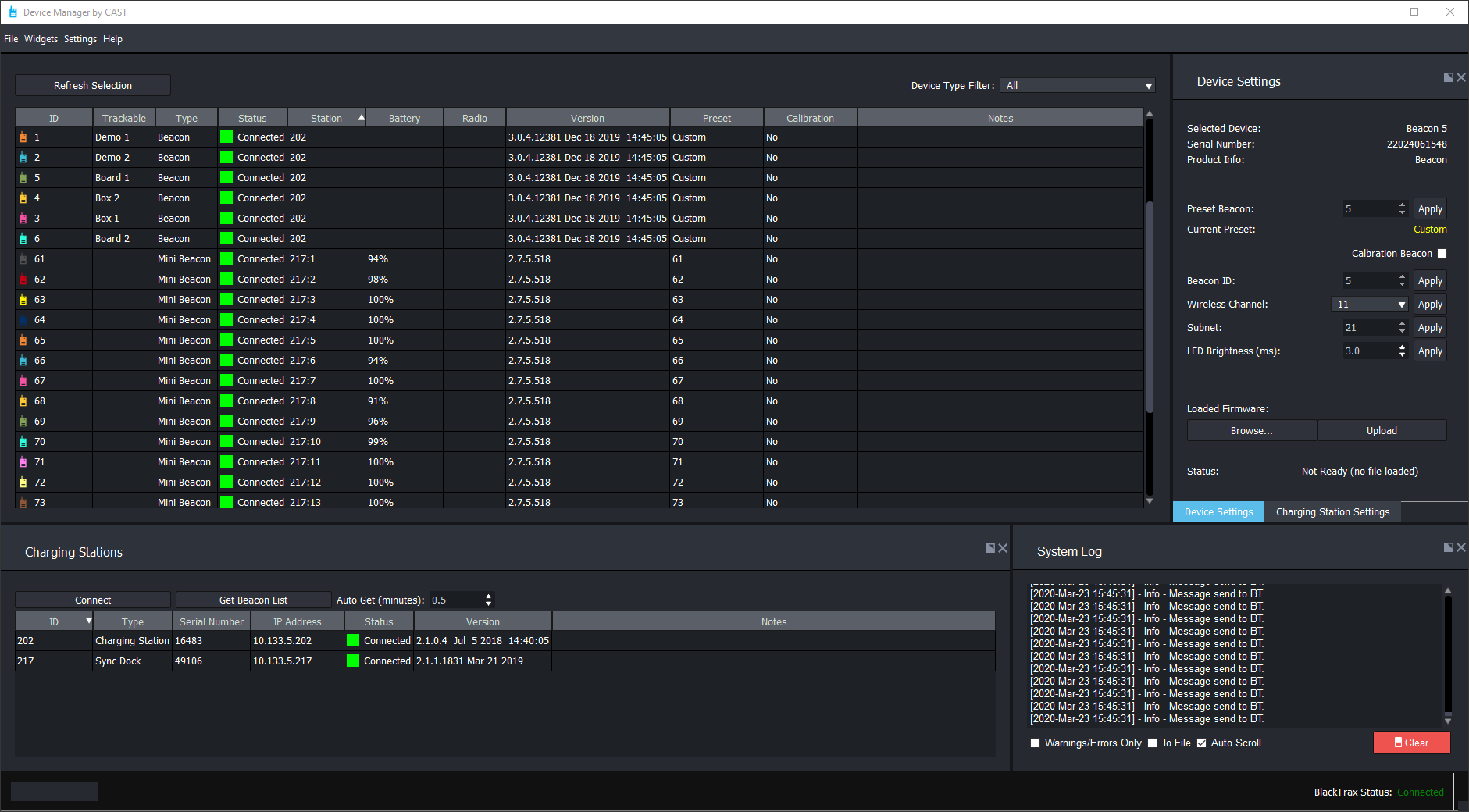This screenshot has height=812, width=1469.
Task: Click the beacon icon next to ID 66
Action: [x=23, y=361]
